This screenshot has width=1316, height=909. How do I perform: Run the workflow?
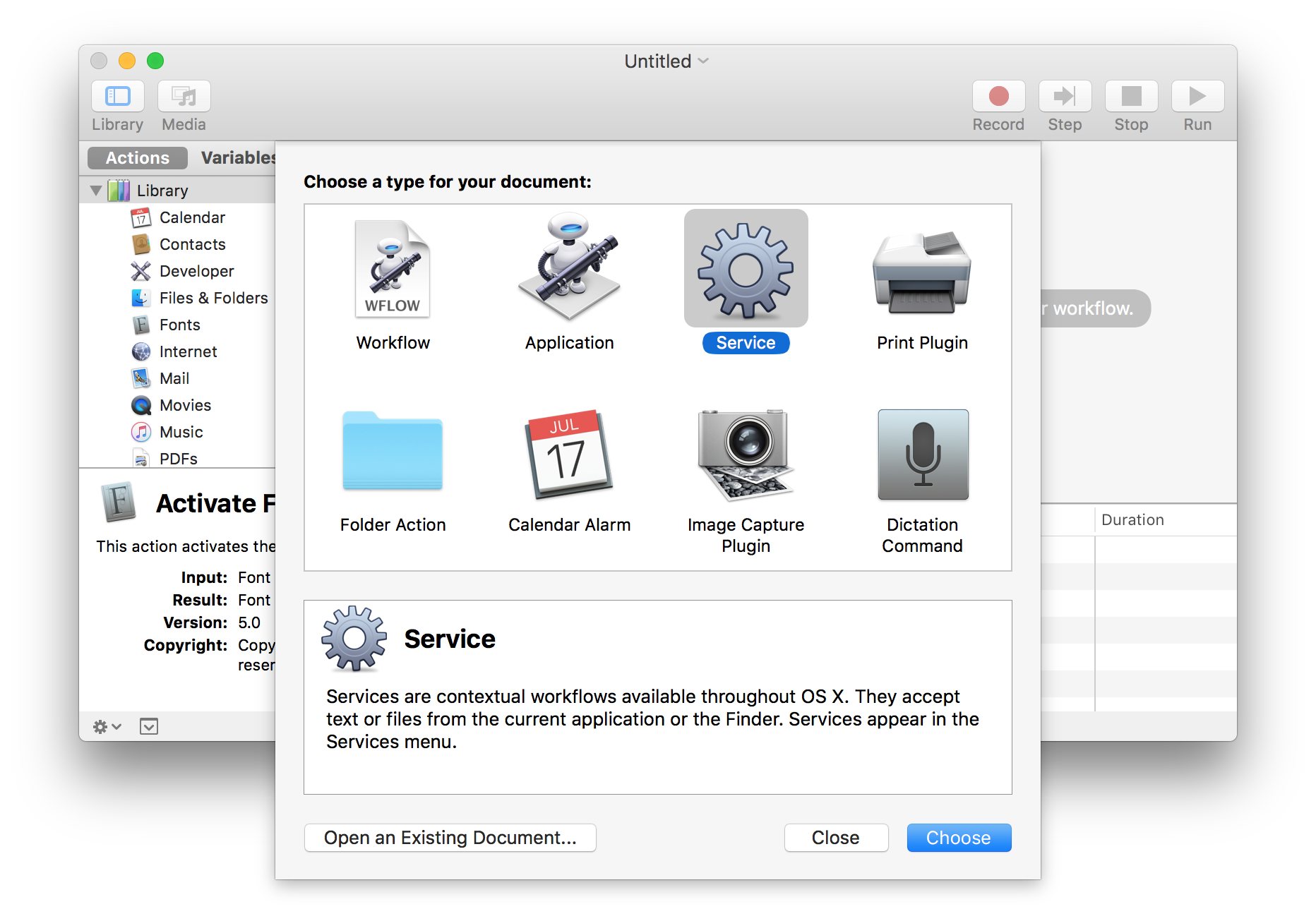[1196, 96]
